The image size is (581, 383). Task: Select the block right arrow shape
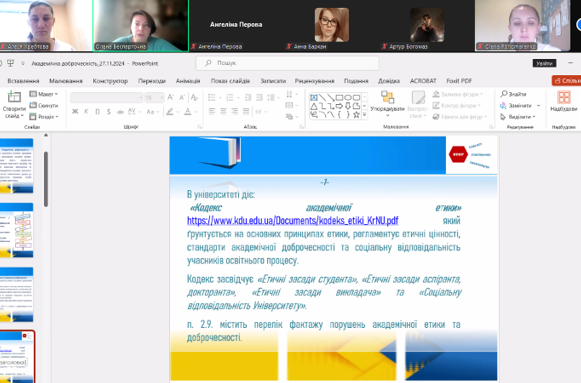339,106
